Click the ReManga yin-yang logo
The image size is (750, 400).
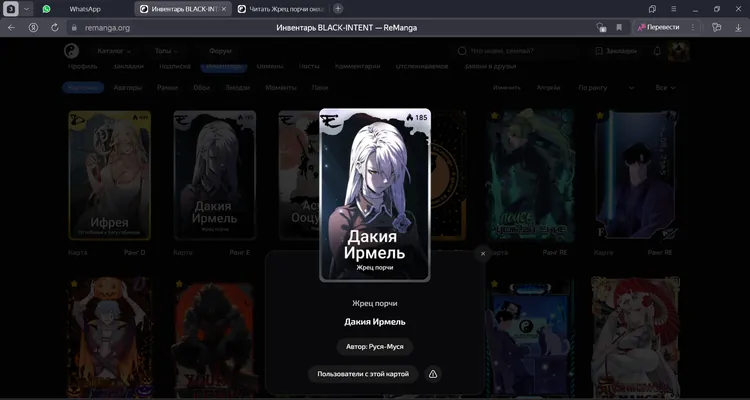click(71, 51)
